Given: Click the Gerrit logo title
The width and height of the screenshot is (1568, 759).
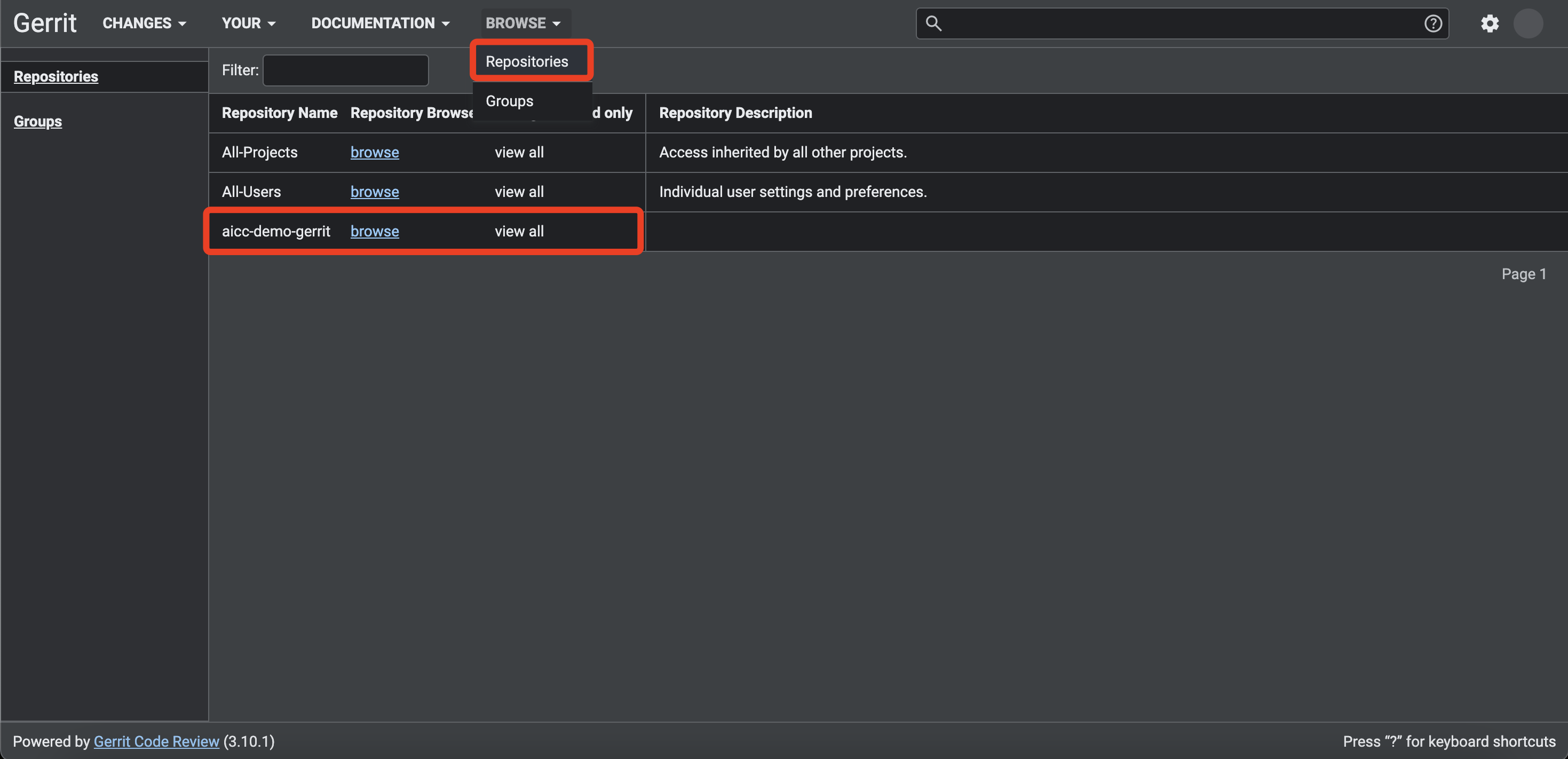Looking at the screenshot, I should 45,23.
